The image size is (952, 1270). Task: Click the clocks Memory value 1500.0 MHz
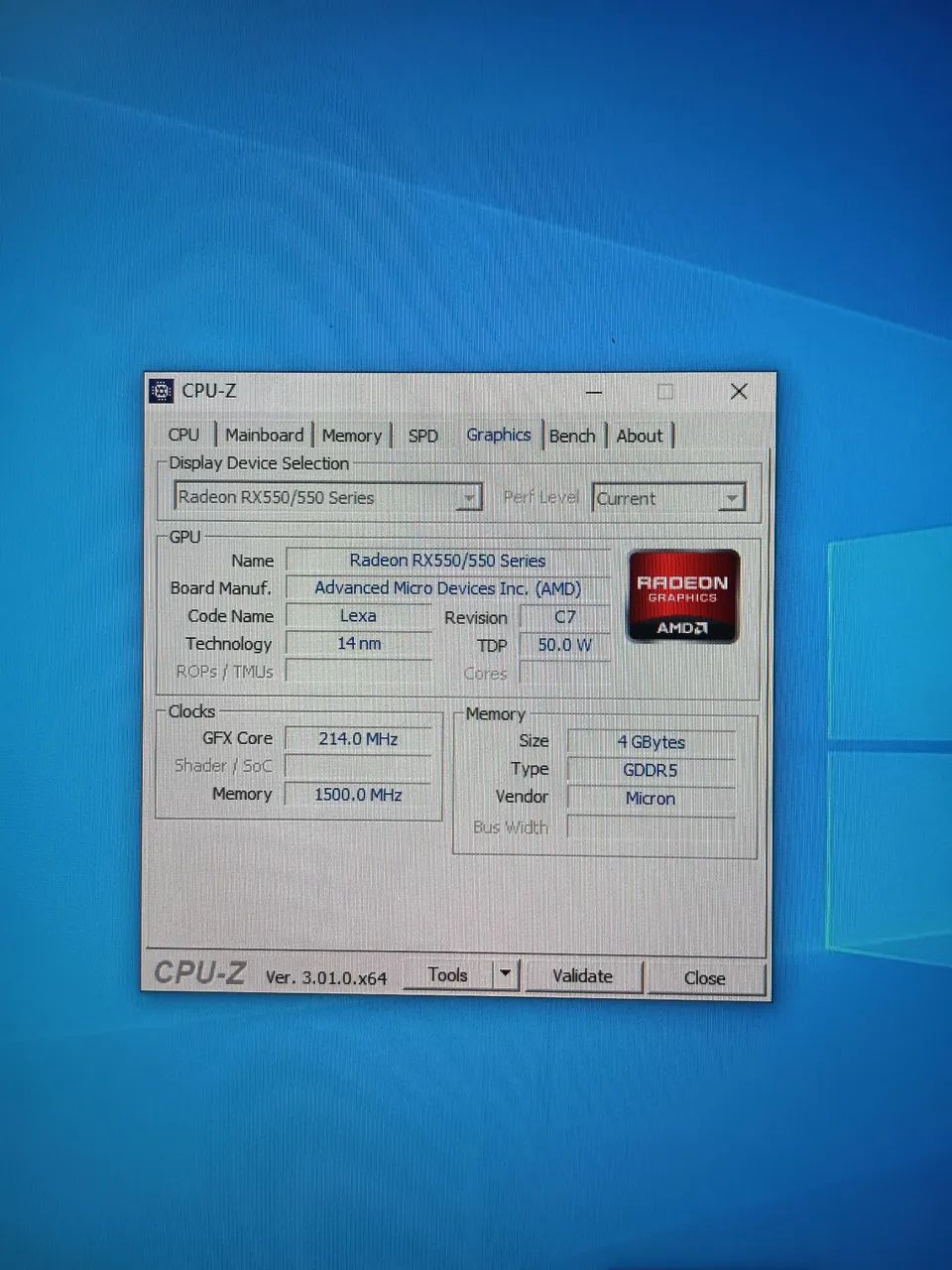pyautogui.click(x=358, y=795)
